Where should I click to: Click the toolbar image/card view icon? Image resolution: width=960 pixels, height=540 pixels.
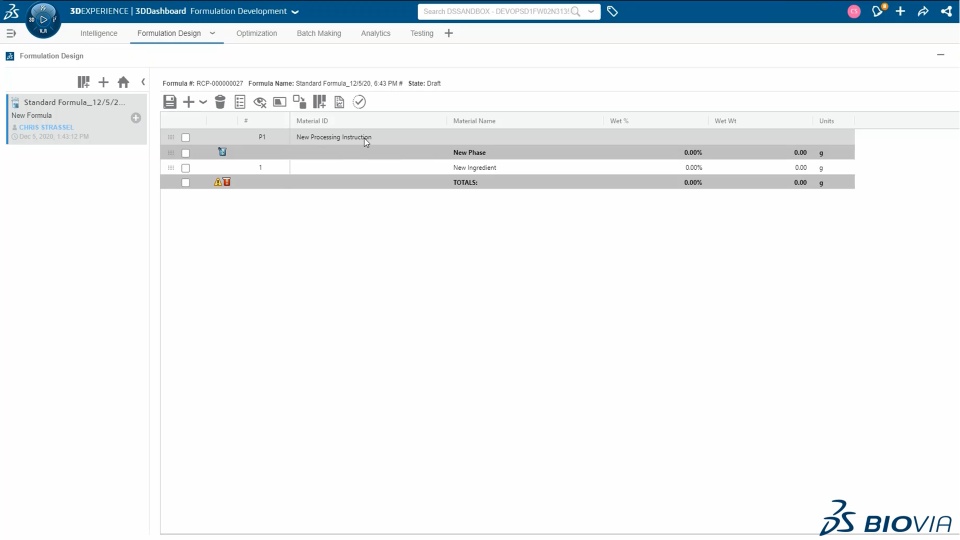pos(279,102)
